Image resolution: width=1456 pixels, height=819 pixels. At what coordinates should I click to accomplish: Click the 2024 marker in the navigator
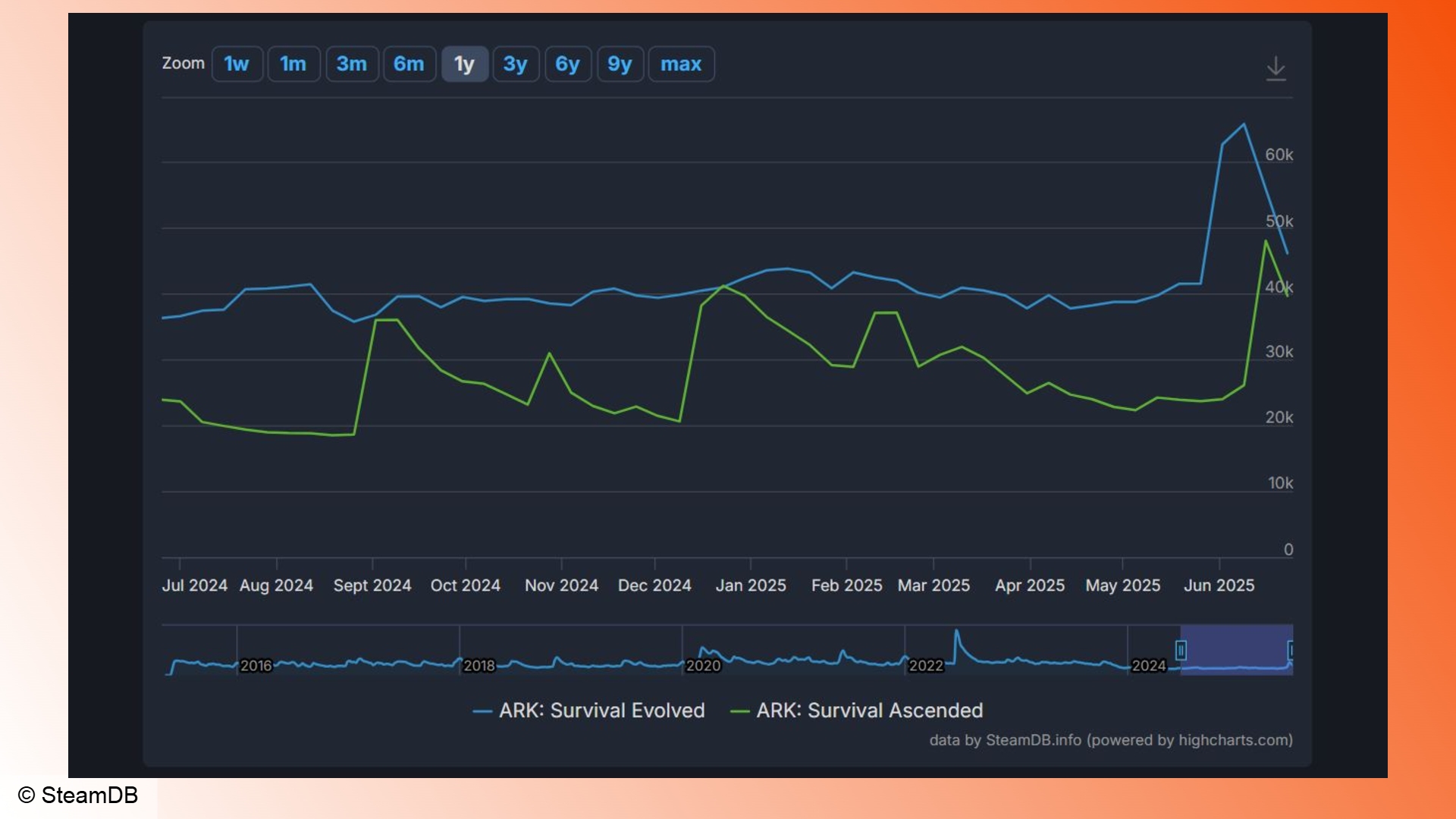pos(1149,666)
